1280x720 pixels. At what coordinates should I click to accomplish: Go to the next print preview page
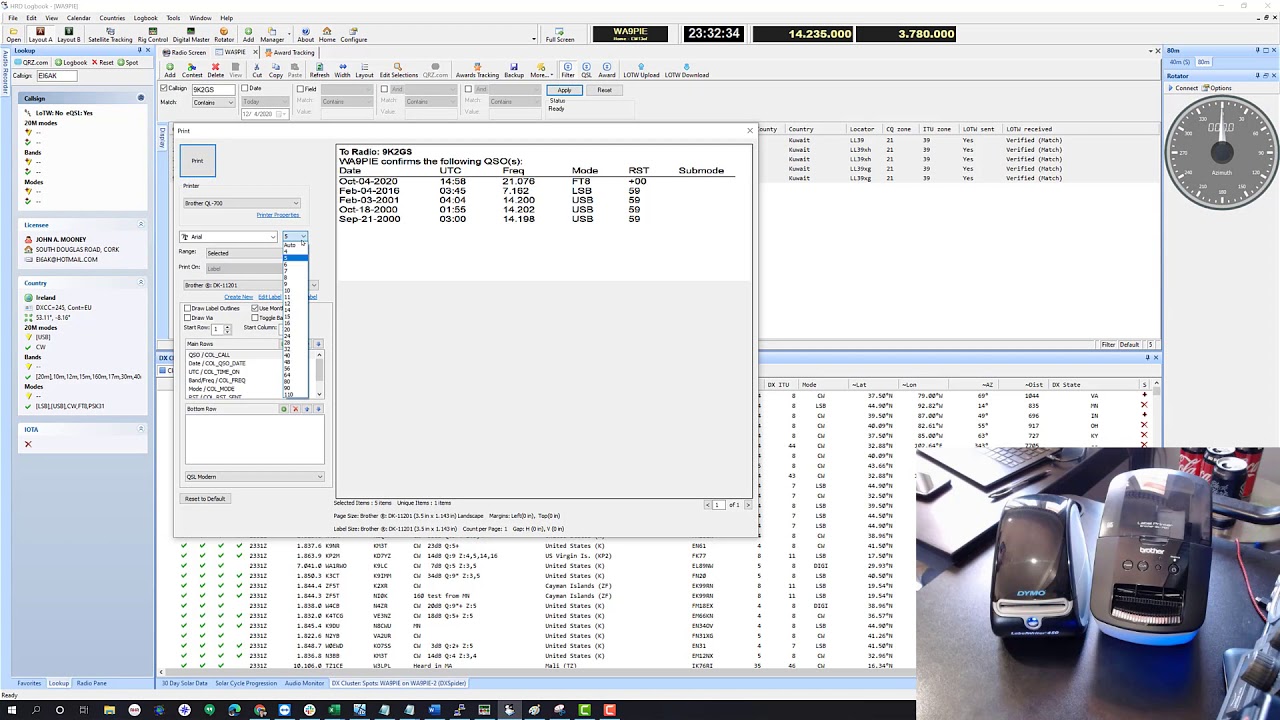(749, 505)
